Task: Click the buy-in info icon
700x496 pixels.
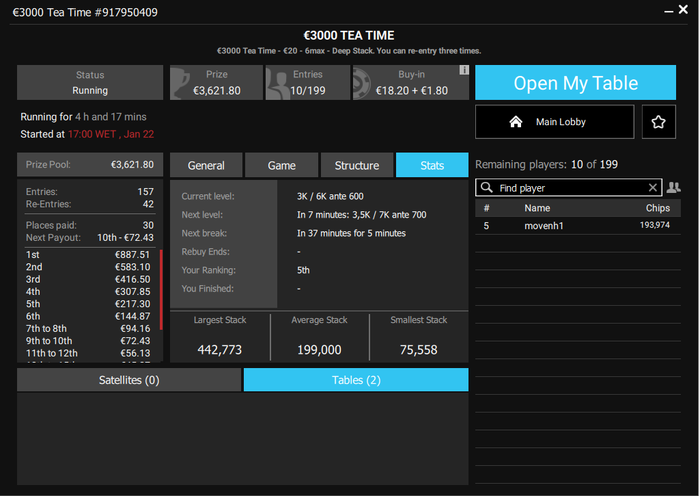Action: coord(464,70)
